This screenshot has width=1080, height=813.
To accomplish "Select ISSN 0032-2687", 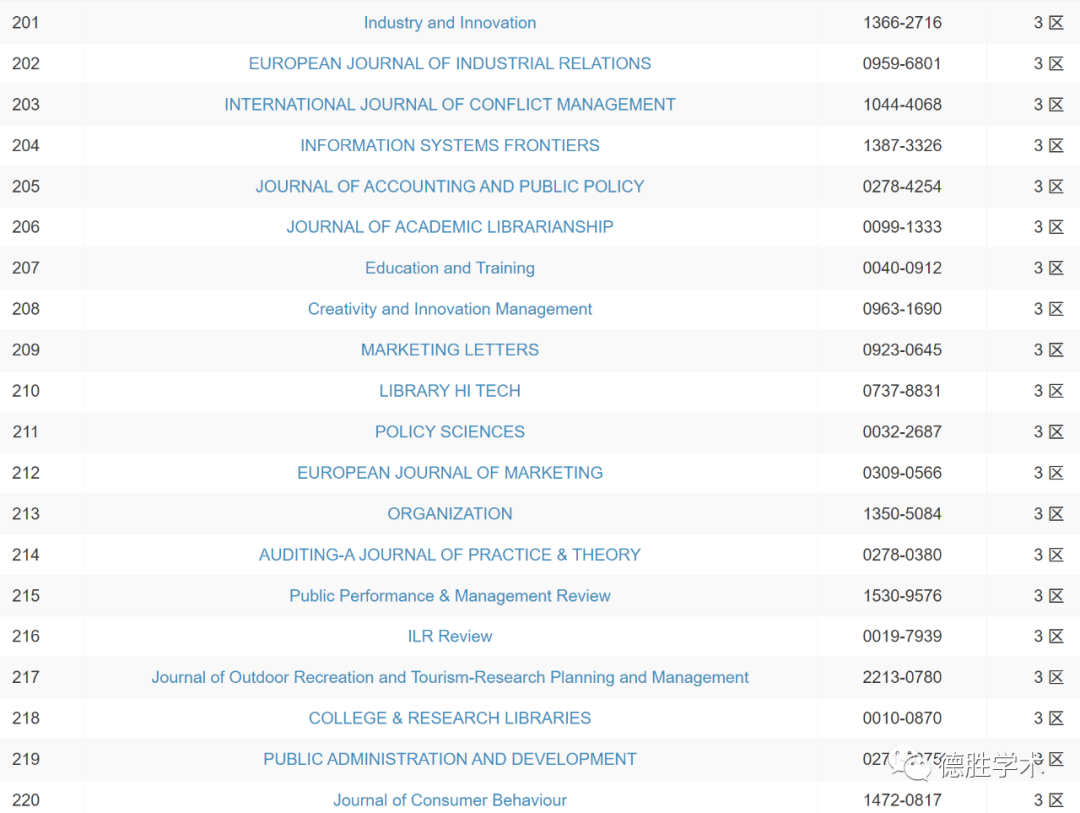I will coord(902,432).
